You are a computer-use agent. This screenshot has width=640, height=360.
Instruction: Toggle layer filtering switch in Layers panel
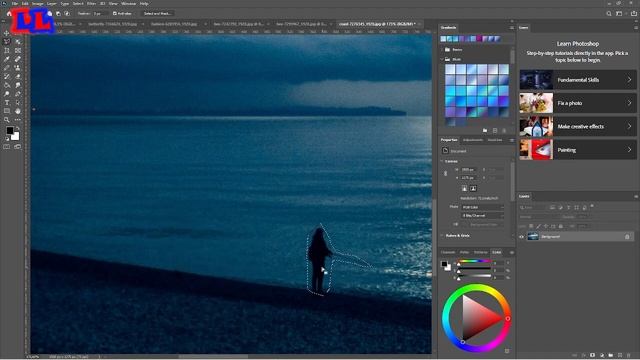pyautogui.click(x=592, y=207)
